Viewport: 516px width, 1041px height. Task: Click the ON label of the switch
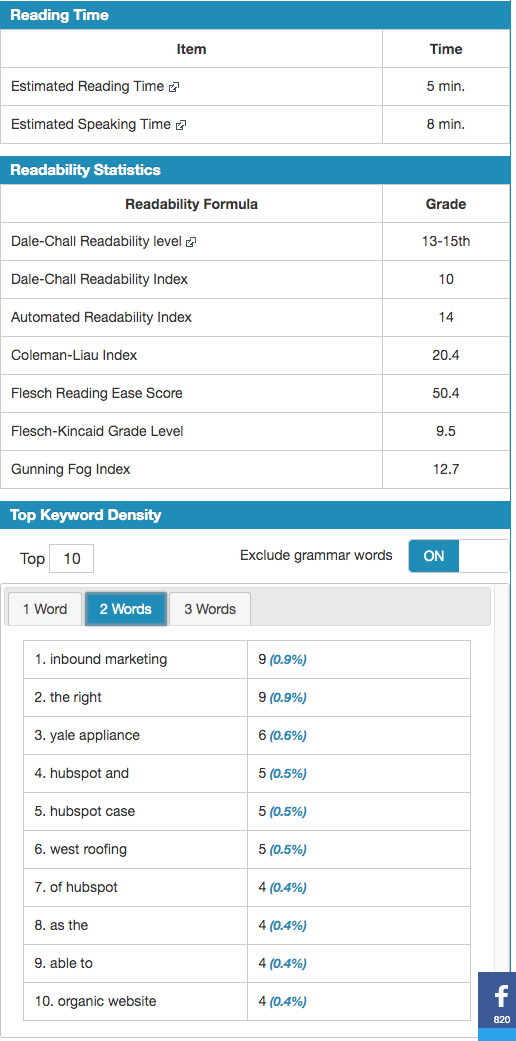(x=434, y=556)
